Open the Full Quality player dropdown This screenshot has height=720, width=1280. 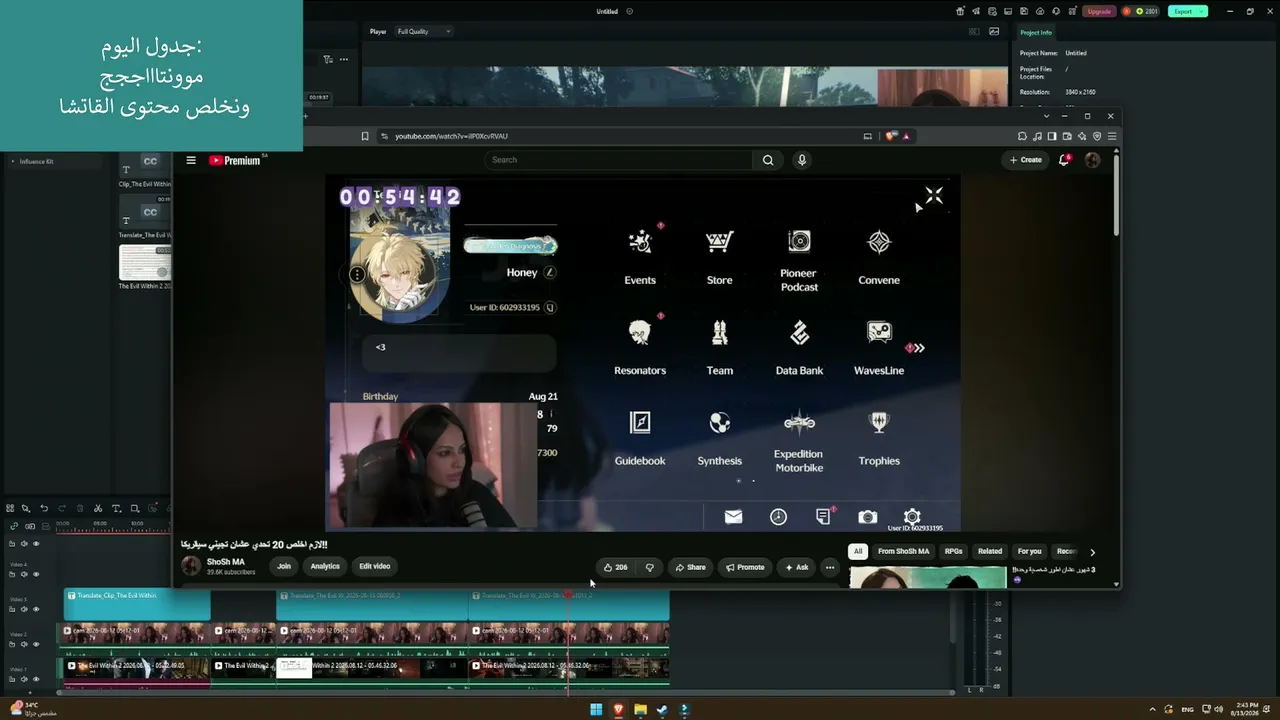(424, 31)
